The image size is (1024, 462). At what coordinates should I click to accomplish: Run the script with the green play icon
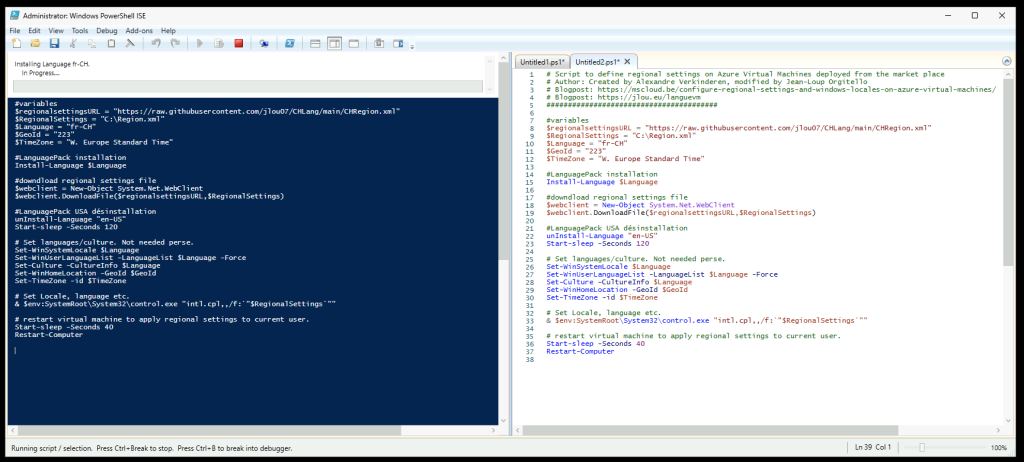coord(200,44)
